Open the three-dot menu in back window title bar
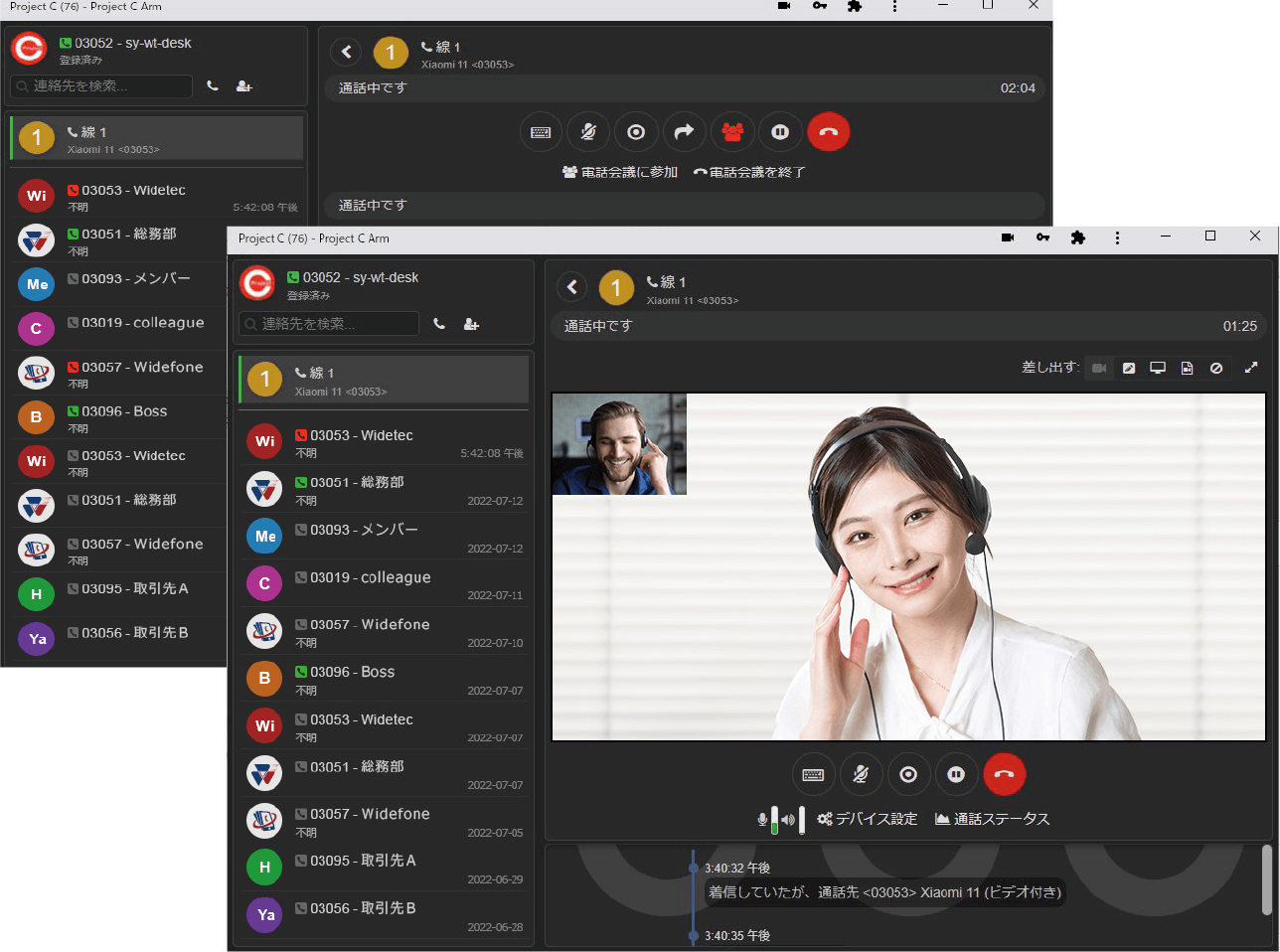This screenshot has width=1280, height=952. (894, 6)
